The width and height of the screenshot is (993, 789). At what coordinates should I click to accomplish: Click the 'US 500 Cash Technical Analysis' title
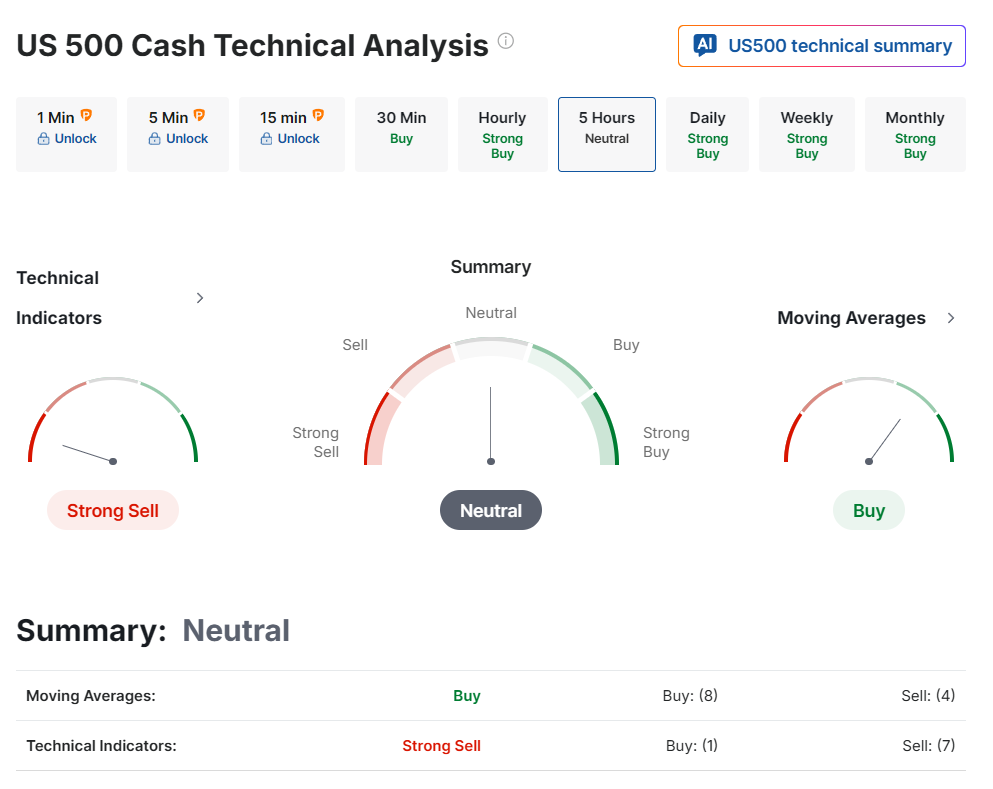coord(252,46)
